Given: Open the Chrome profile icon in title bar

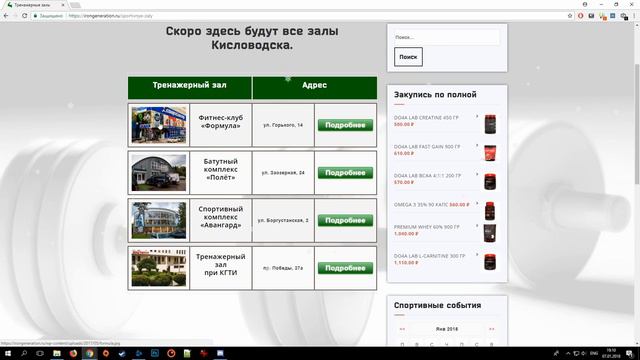Looking at the screenshot, I should [x=585, y=4].
